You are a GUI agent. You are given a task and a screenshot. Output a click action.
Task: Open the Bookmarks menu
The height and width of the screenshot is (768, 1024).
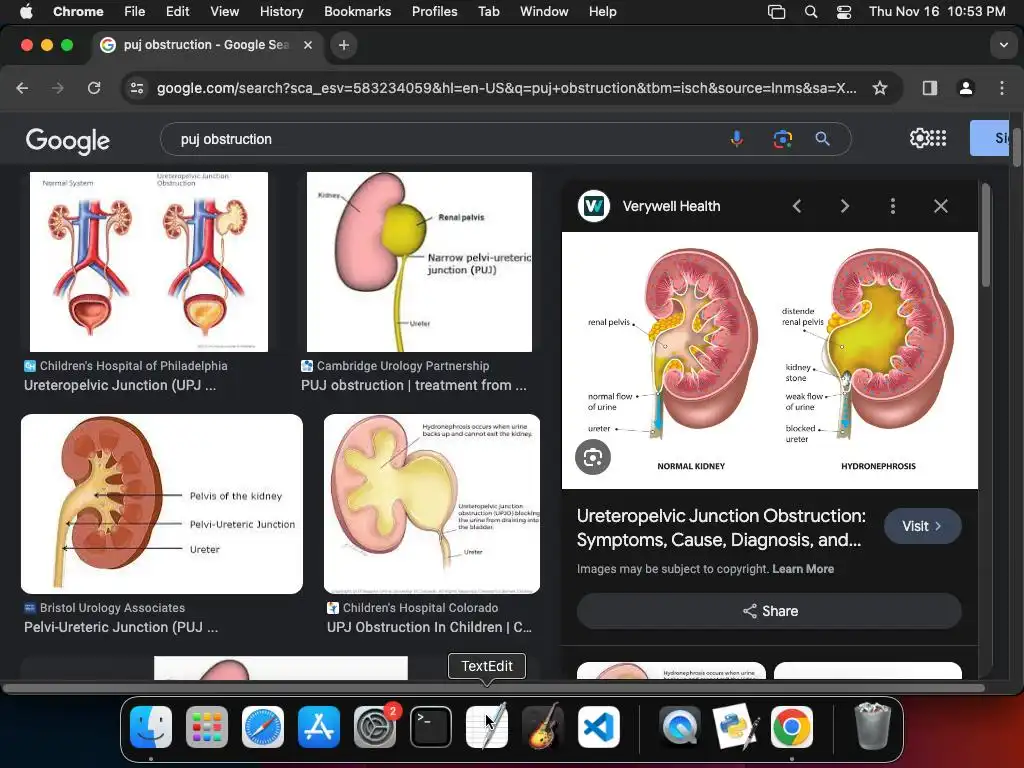tap(357, 12)
